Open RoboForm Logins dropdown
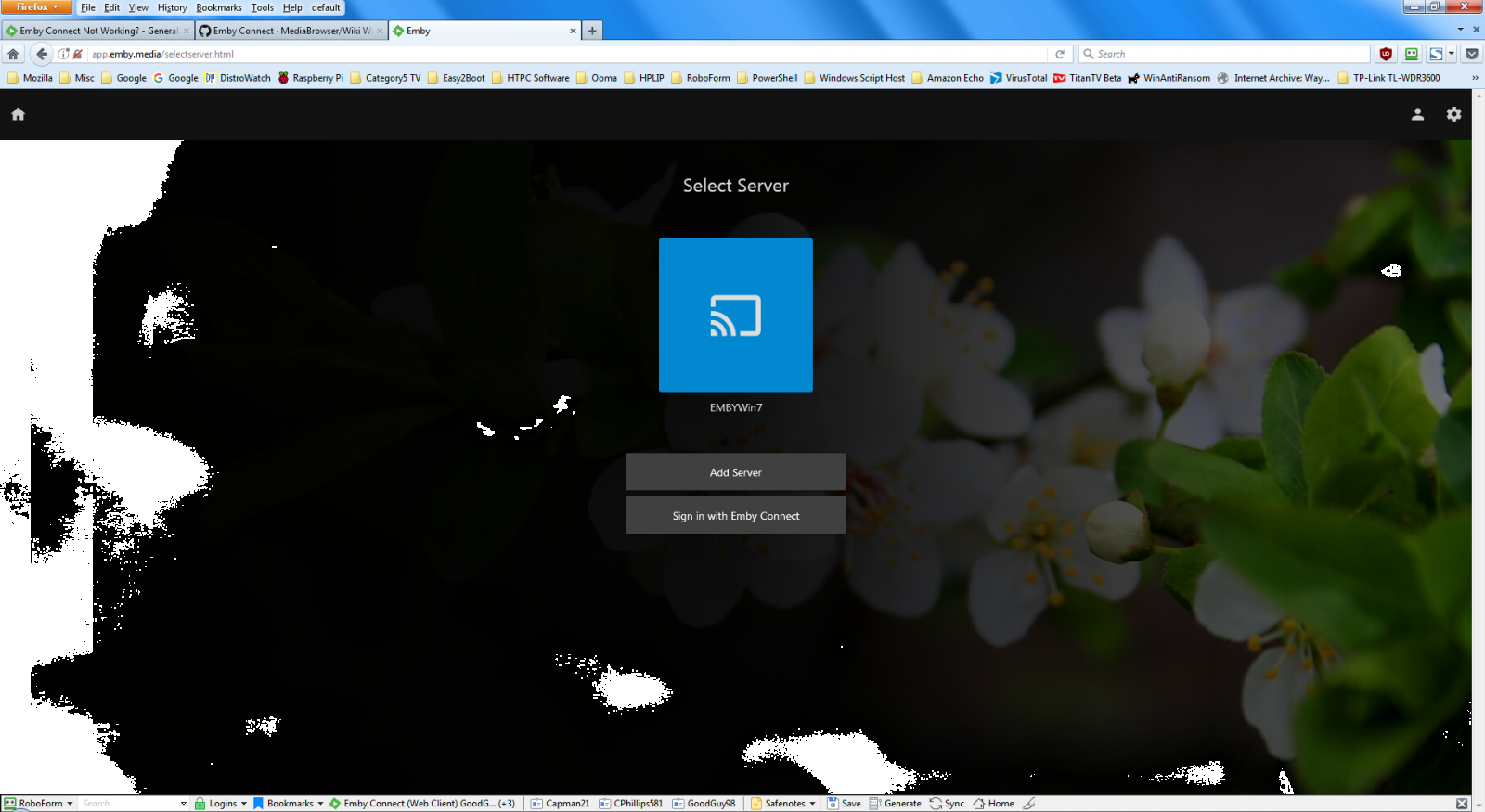Screen dimensions: 1485x812 click(x=221, y=804)
